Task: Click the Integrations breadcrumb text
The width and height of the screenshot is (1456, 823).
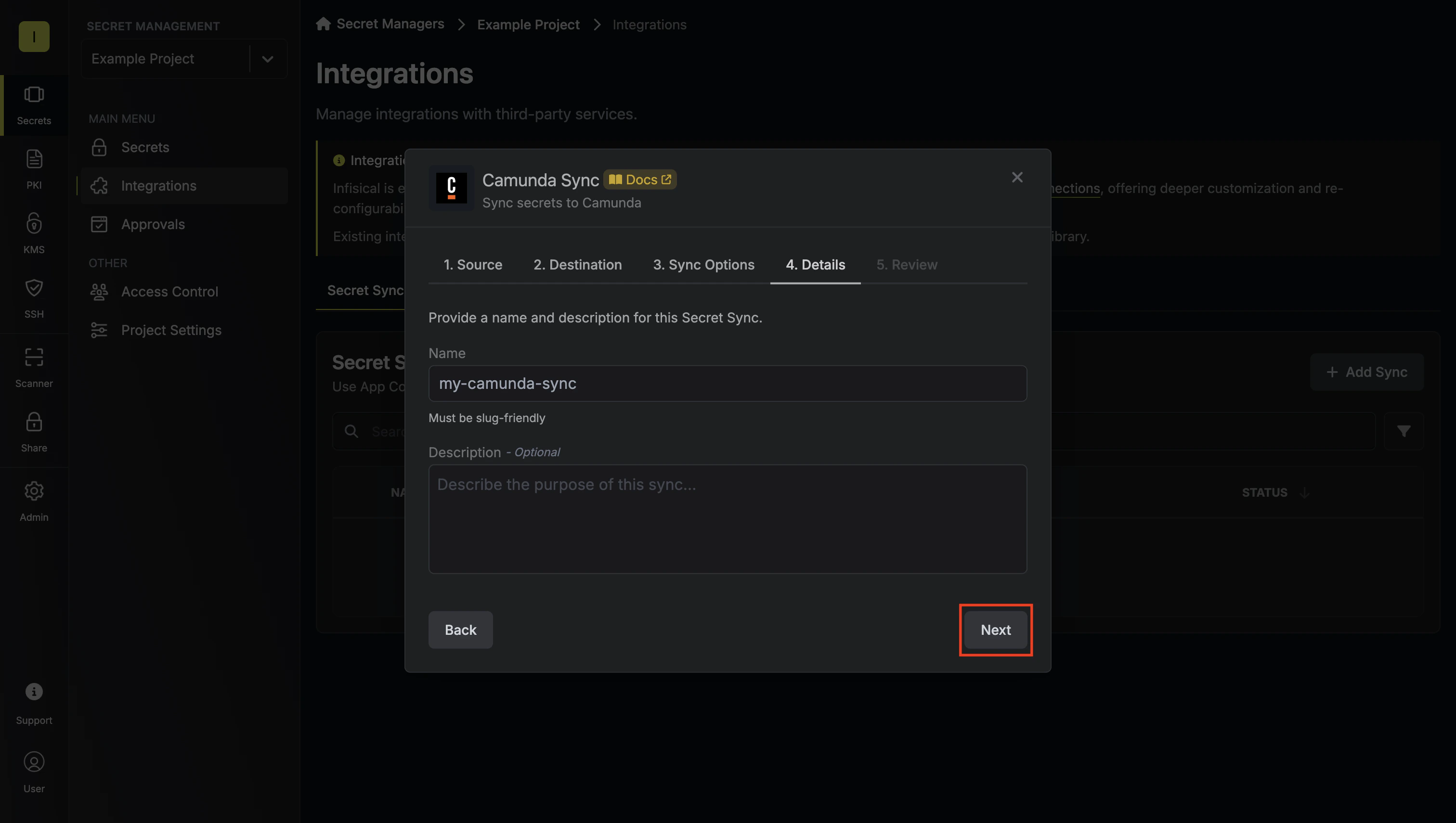Action: pos(649,25)
